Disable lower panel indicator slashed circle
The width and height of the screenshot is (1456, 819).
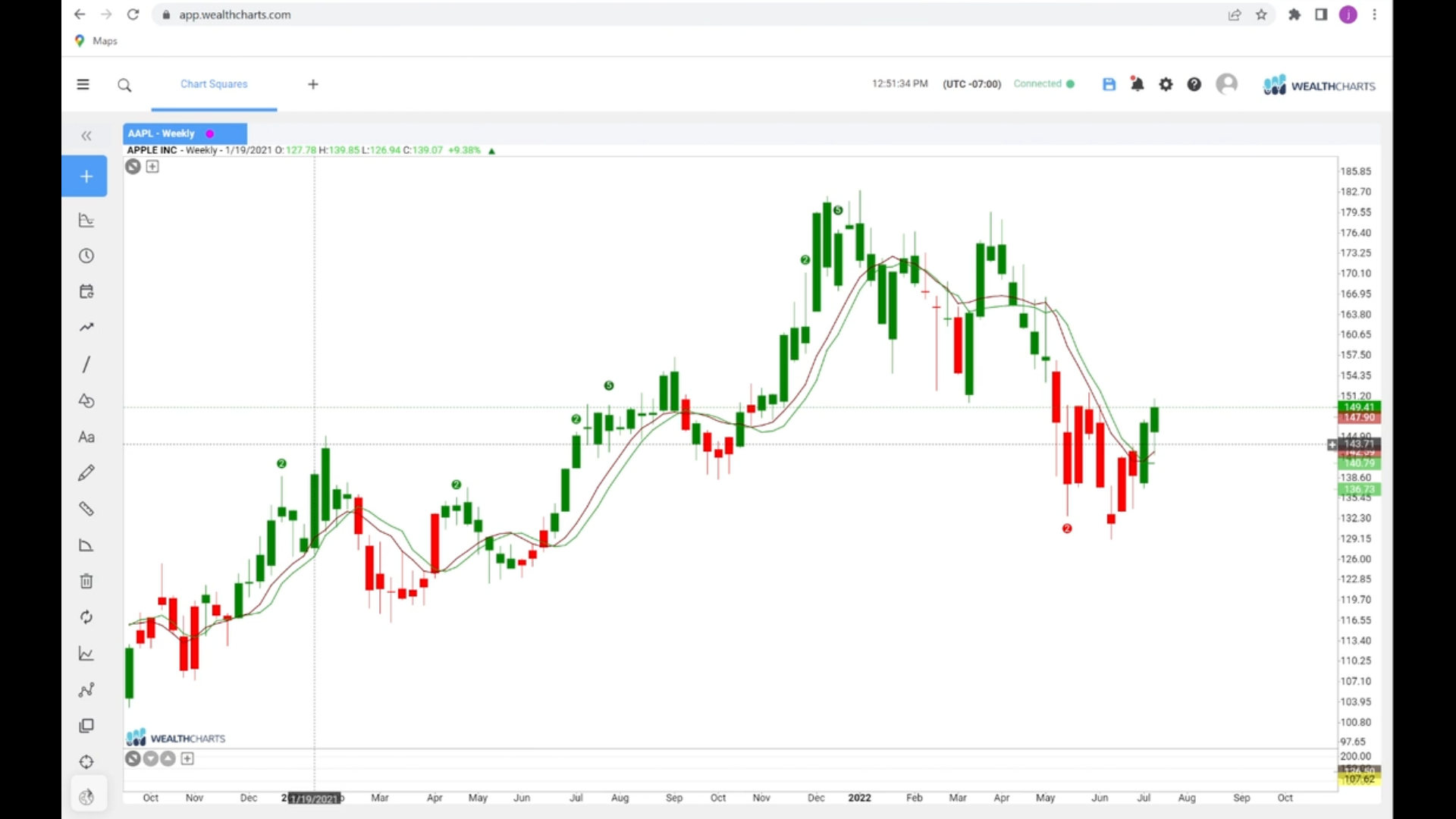click(x=133, y=758)
